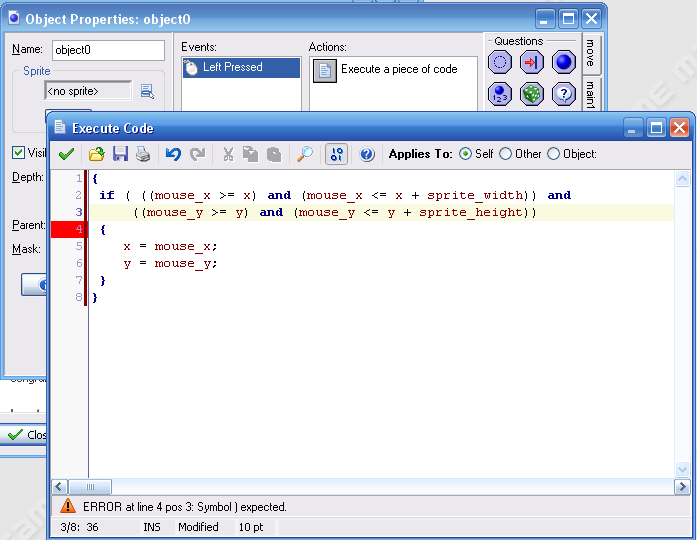The height and width of the screenshot is (540, 697).
Task: Print the code with the printer icon
Action: click(x=143, y=154)
